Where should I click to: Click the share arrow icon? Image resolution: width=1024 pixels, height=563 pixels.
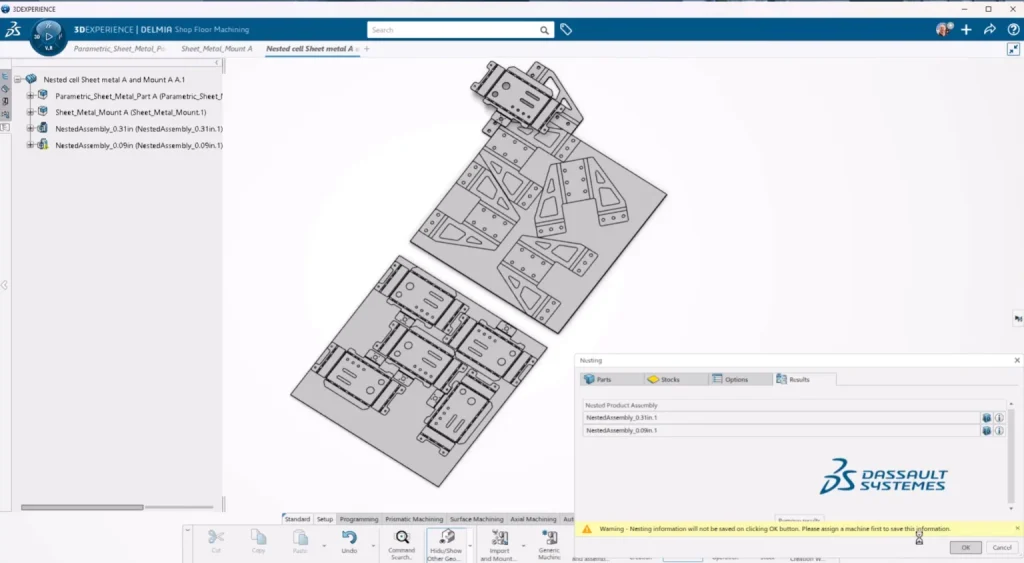990,29
